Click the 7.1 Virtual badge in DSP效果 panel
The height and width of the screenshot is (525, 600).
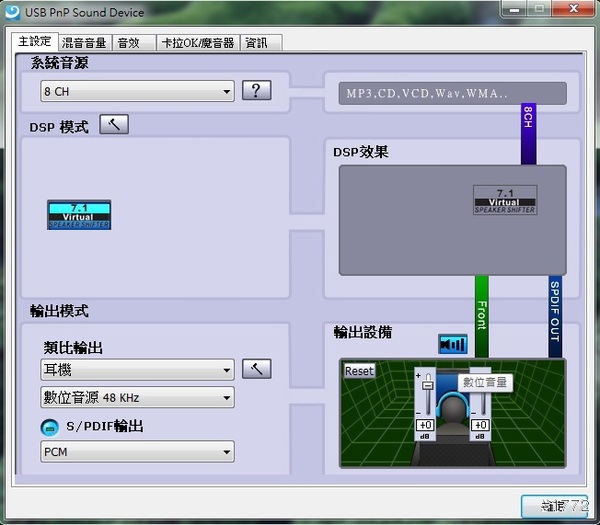pyautogui.click(x=504, y=199)
